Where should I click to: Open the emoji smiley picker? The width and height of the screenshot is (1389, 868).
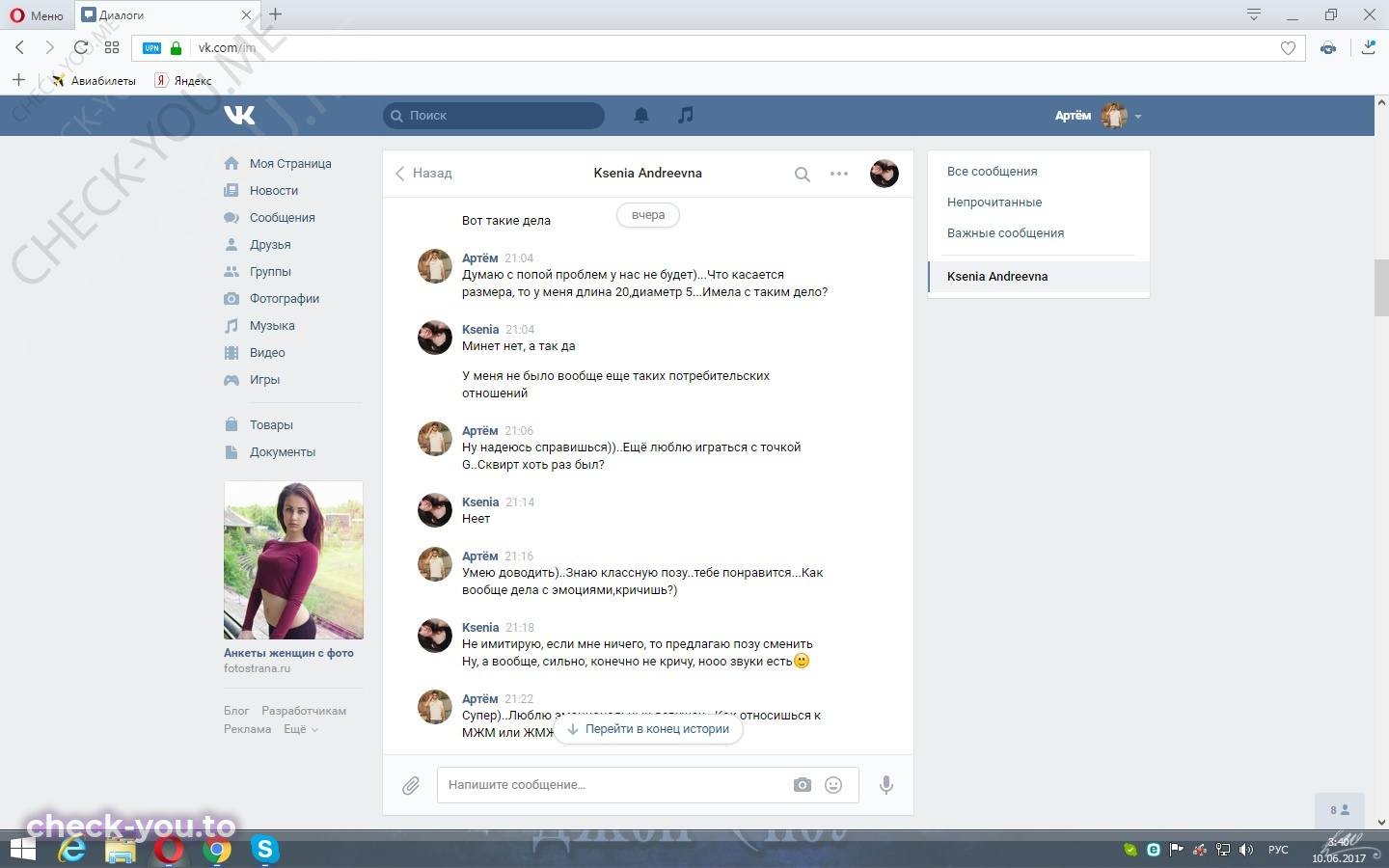click(x=833, y=785)
